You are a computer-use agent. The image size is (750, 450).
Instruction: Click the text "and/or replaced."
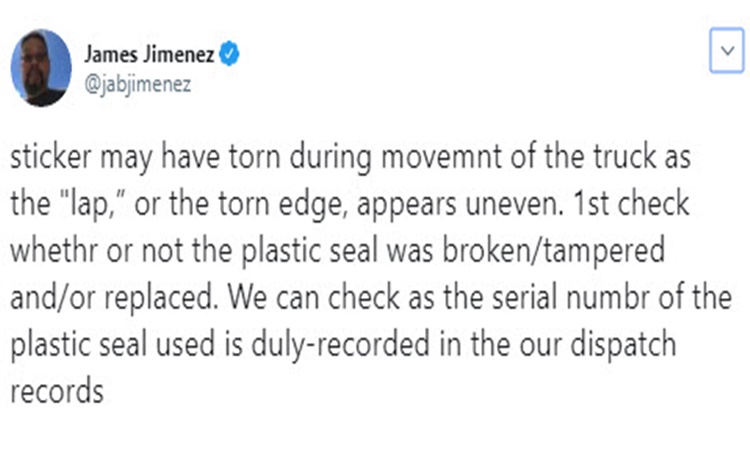pyautogui.click(x=114, y=298)
